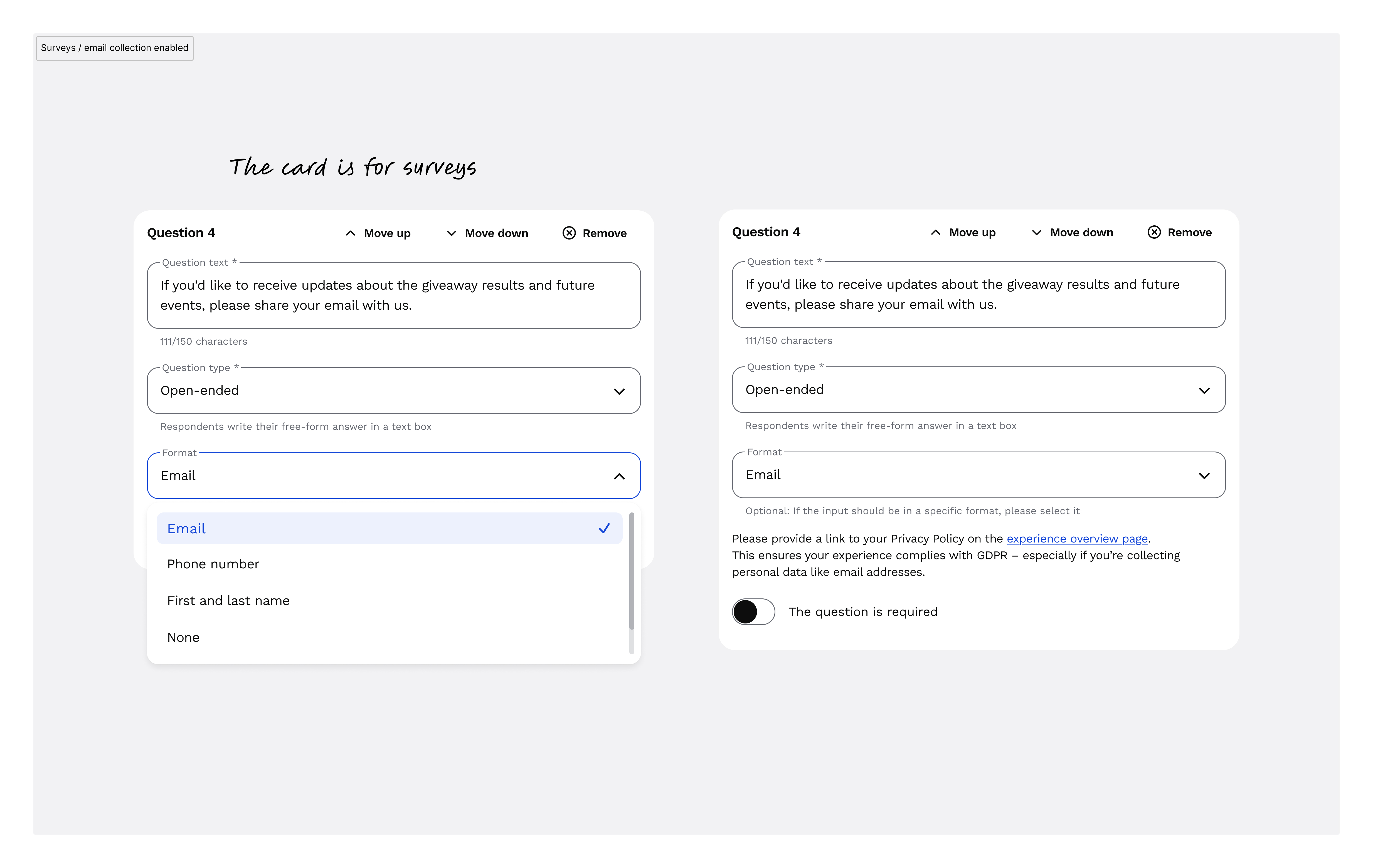Viewport: 1373px width, 868px height.
Task: Click into the Question text field on left card
Action: (393, 295)
